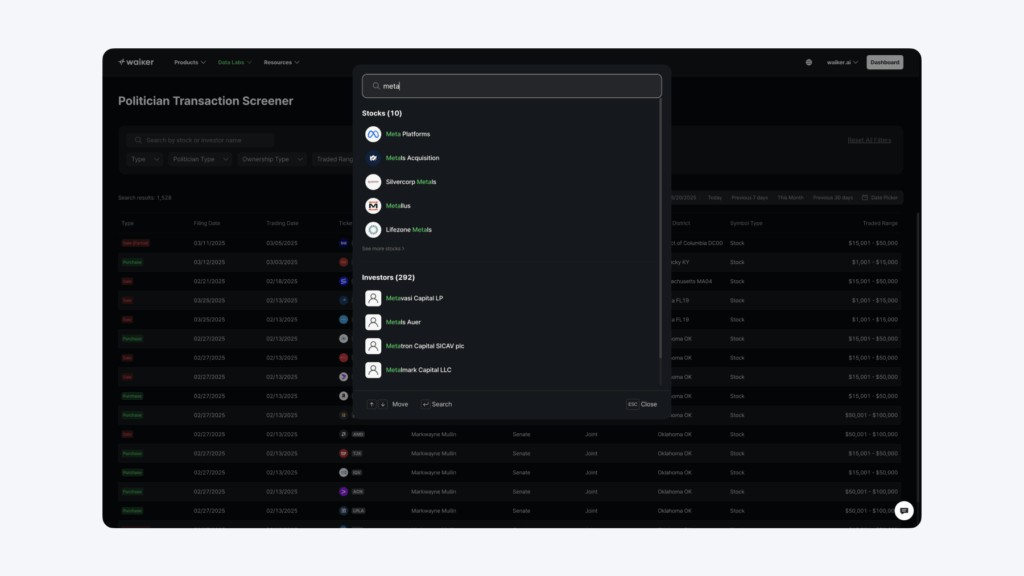Screen dimensions: 1024x576
Task: Click the Filing Date column header
Action: pos(206,223)
